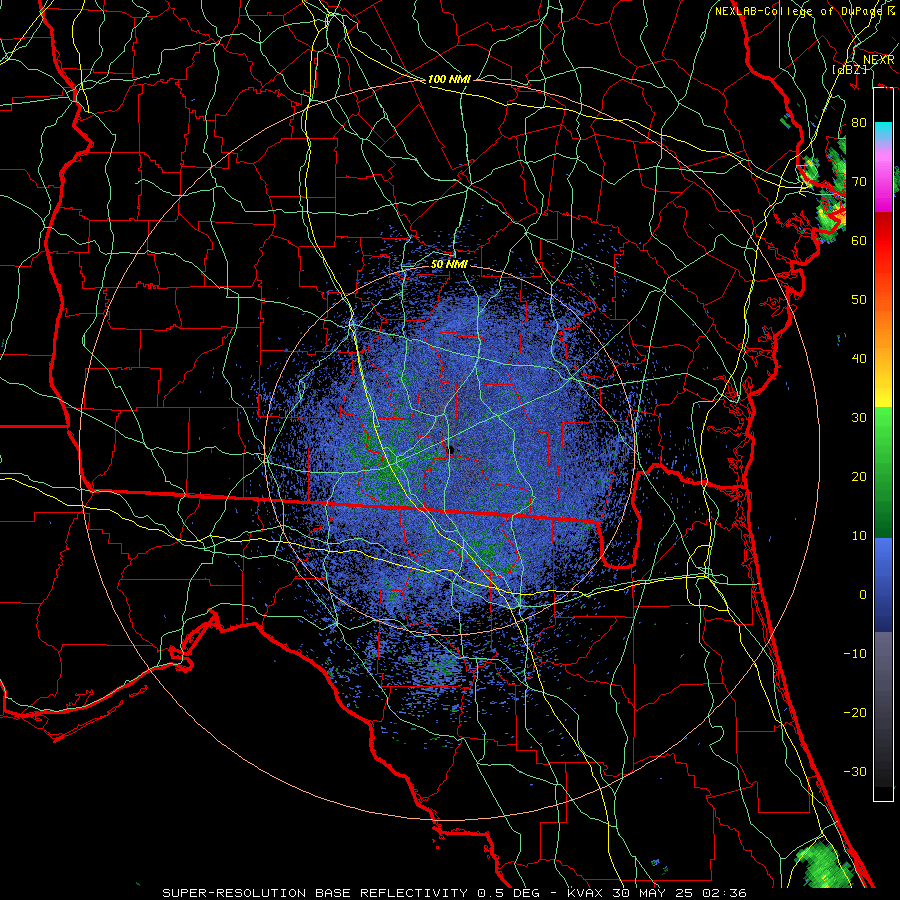
Task: Click the 70 value on the dBZ scale
Action: (x=859, y=181)
